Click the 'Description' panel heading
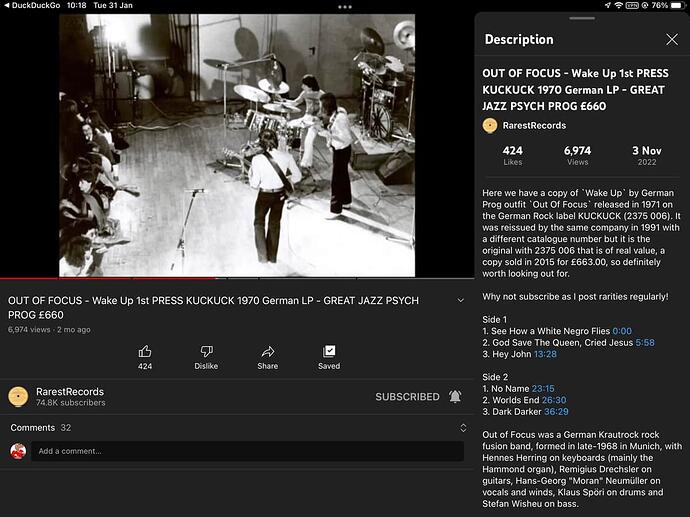690x517 pixels. click(519, 40)
